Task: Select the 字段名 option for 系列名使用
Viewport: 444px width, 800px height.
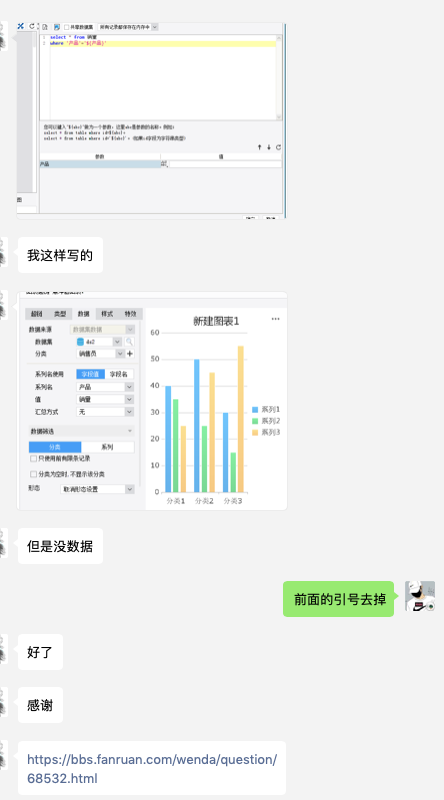Action: click(x=119, y=374)
